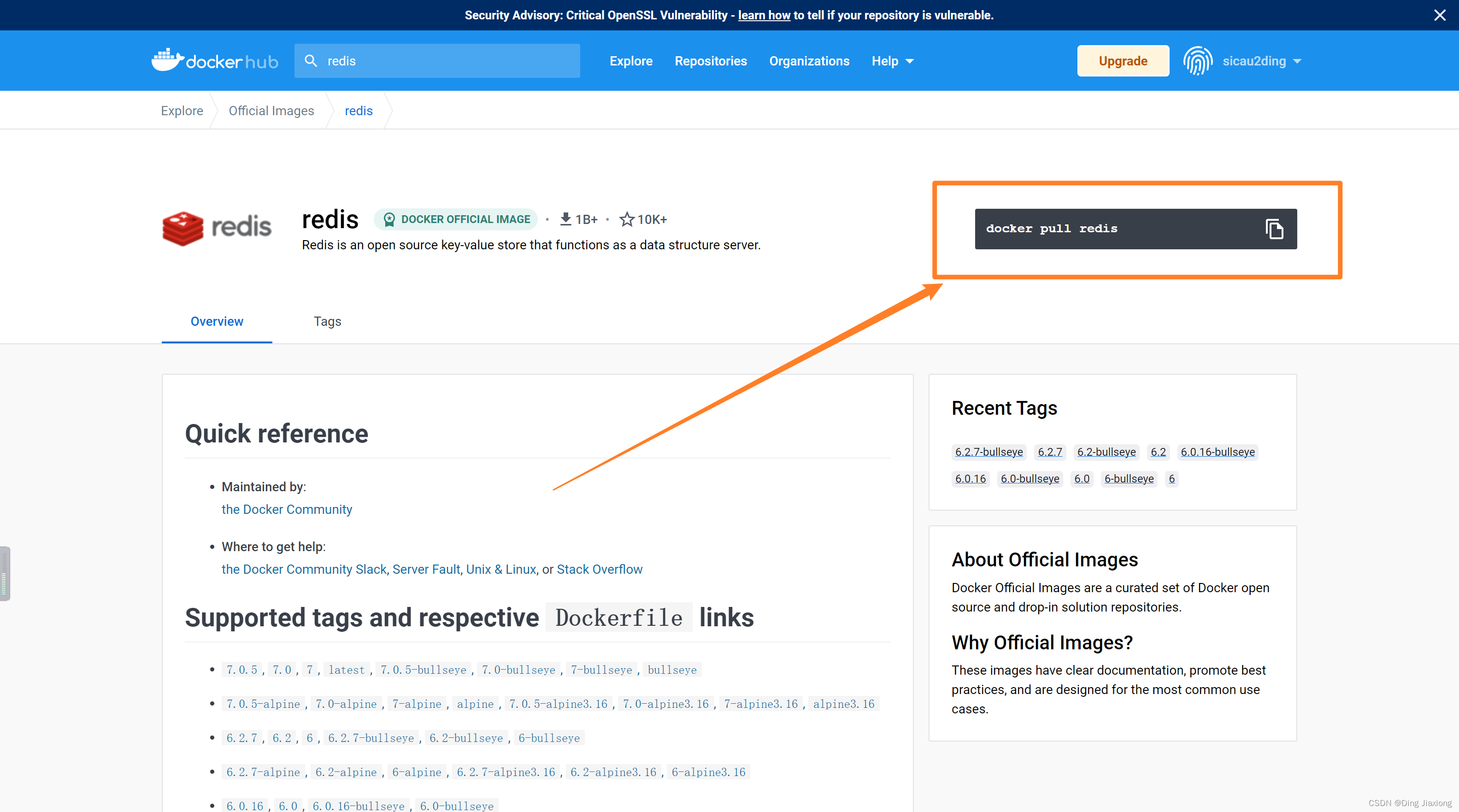Click the 6.2.7-bullseye recent tag
This screenshot has width=1459, height=812.
tap(988, 452)
